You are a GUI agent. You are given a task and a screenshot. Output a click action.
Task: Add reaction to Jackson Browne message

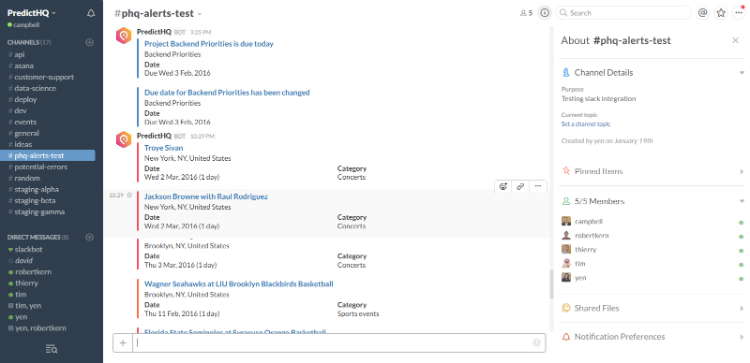click(x=503, y=187)
